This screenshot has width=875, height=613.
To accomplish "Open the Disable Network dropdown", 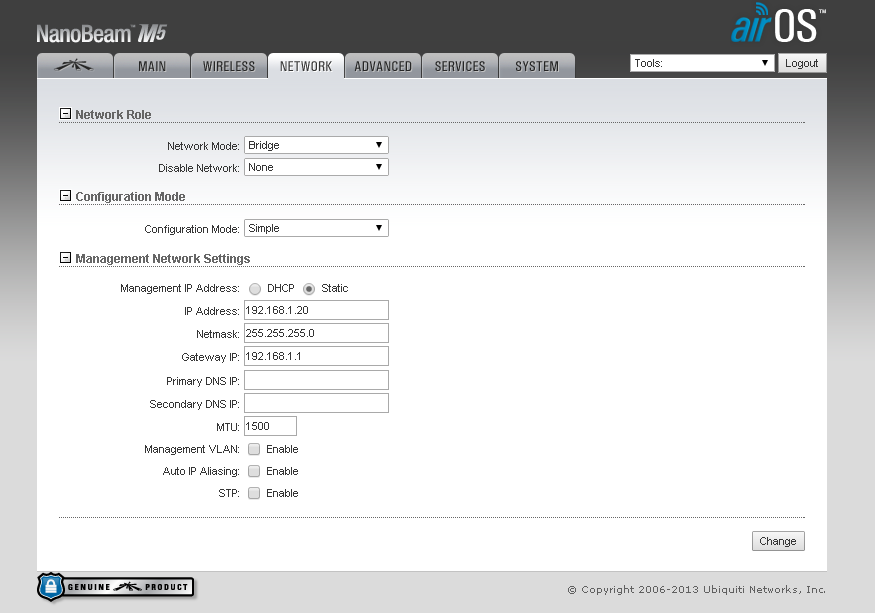I will point(316,167).
